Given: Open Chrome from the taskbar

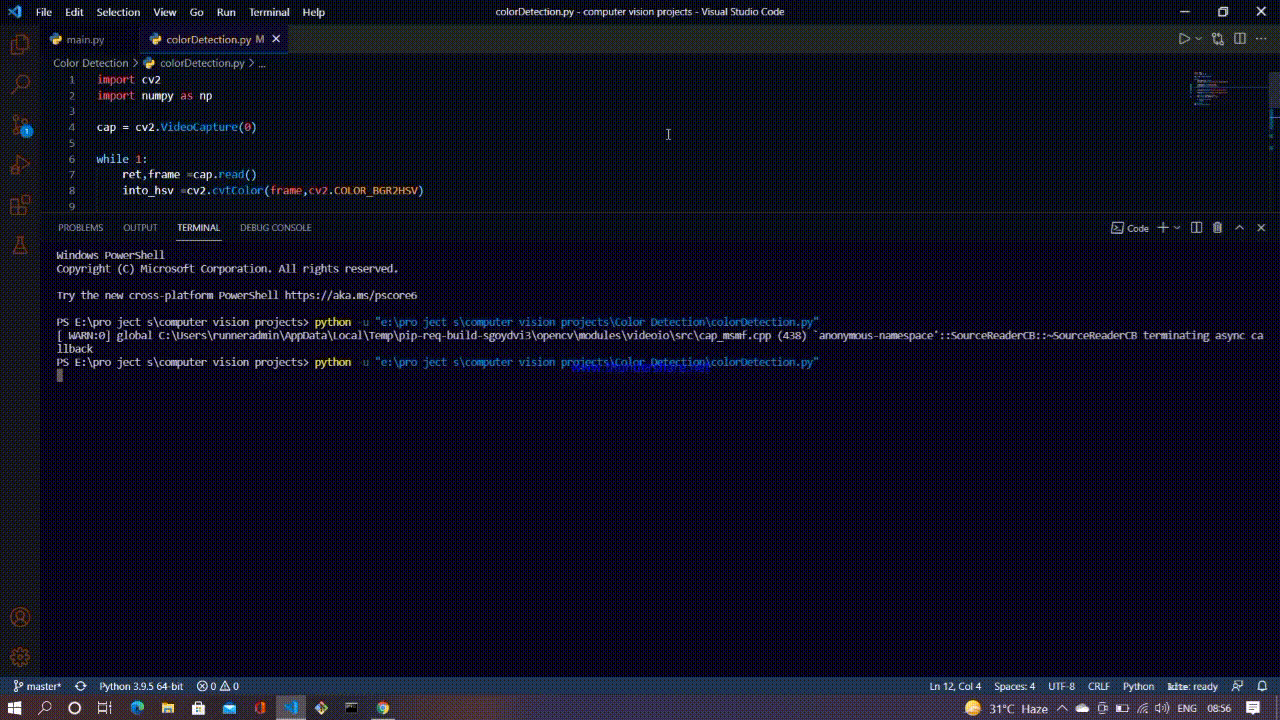Looking at the screenshot, I should [x=383, y=708].
